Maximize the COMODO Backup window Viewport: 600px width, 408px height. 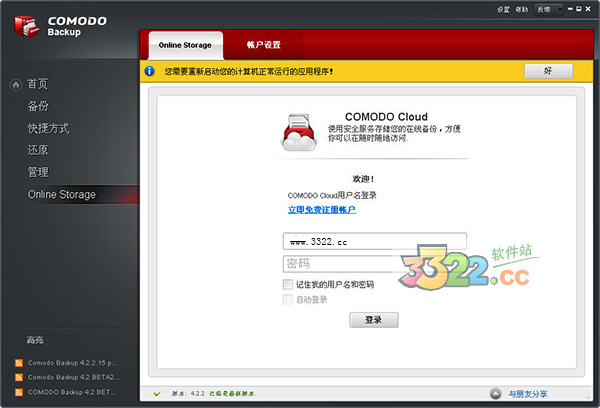click(x=579, y=9)
